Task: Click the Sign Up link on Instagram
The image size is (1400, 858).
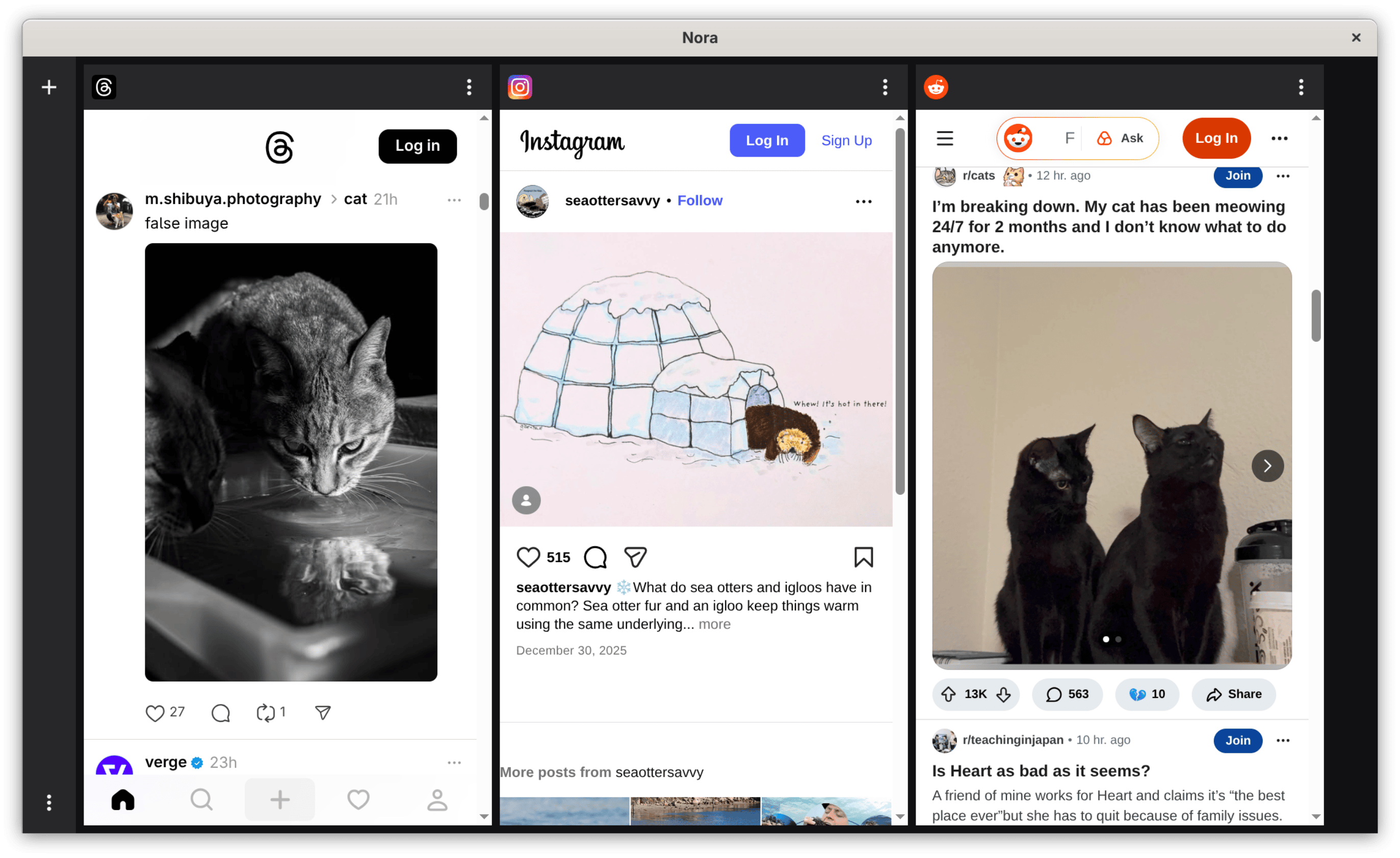Action: point(846,140)
